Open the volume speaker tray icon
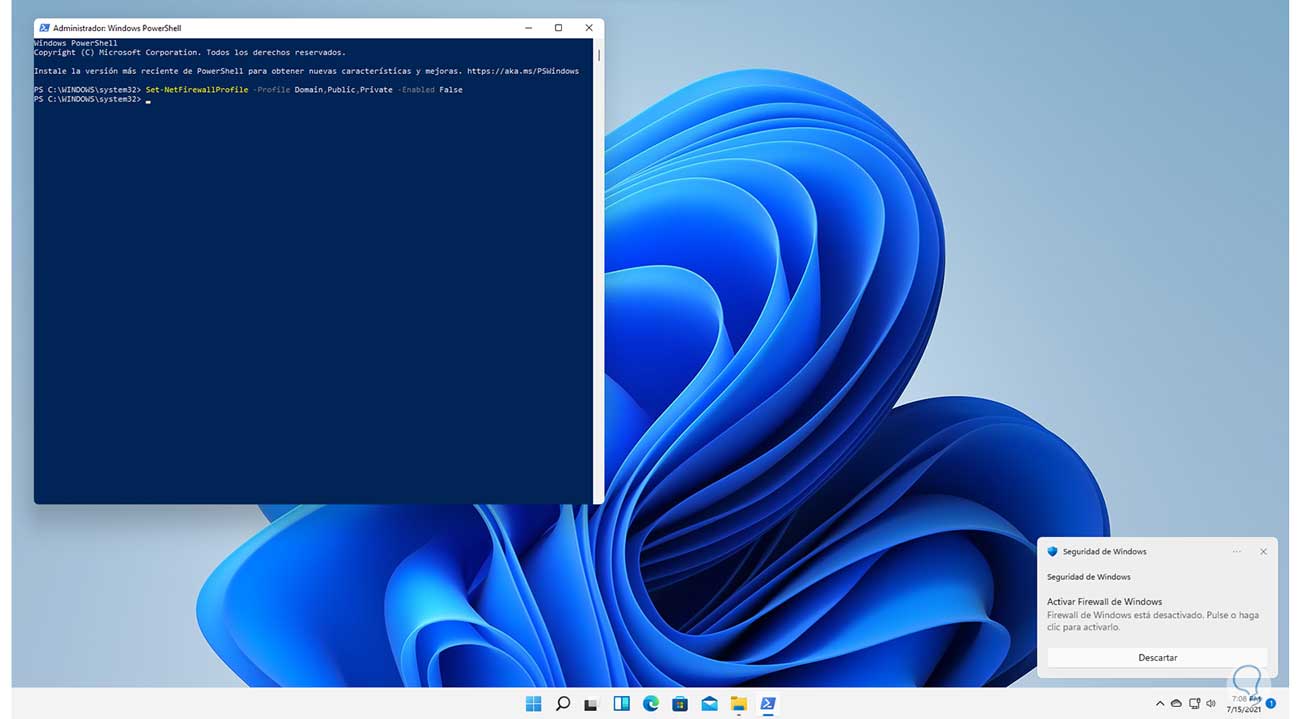The image size is (1300, 719). click(1211, 704)
